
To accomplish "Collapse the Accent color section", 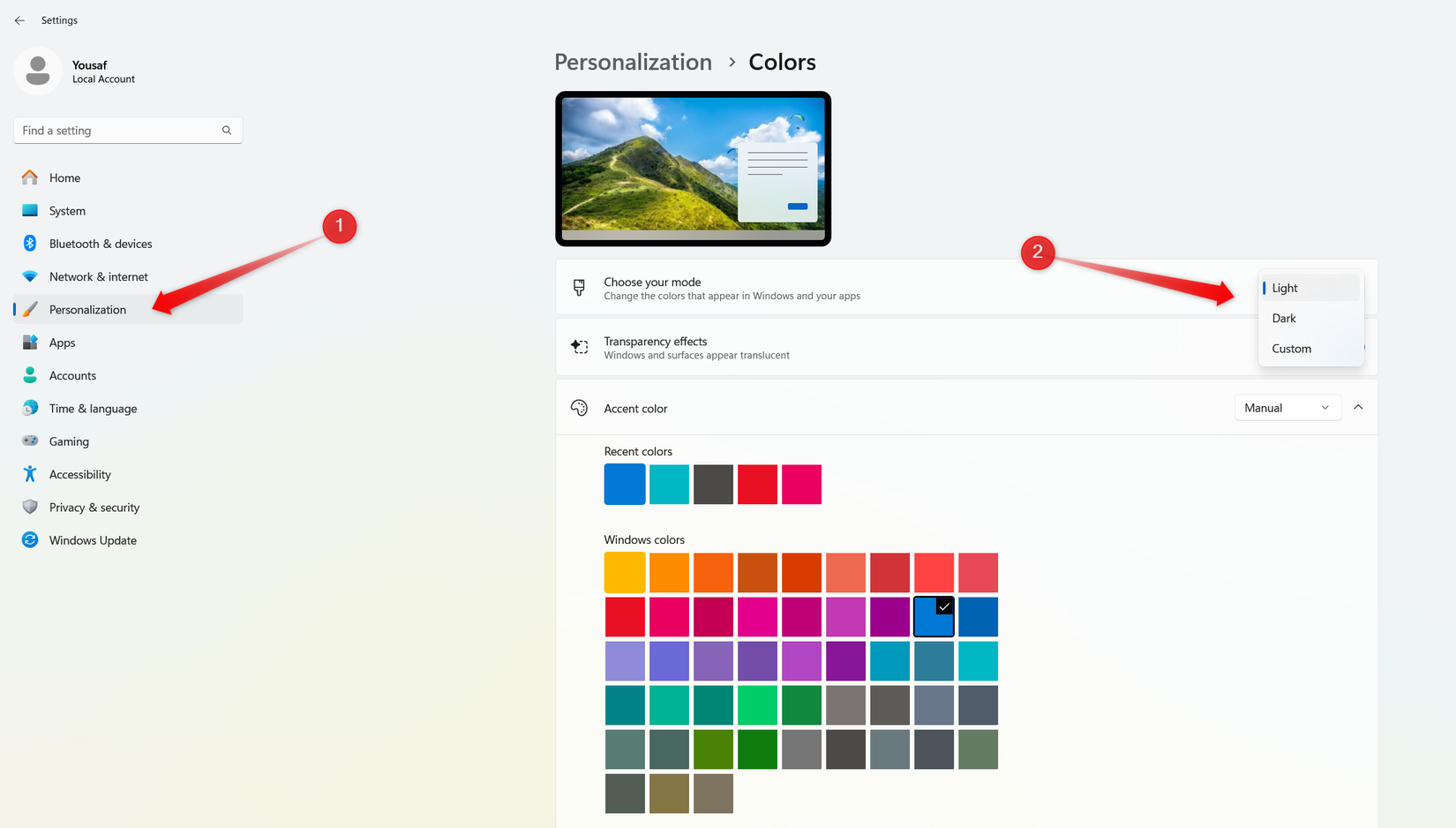I will coord(1358,407).
